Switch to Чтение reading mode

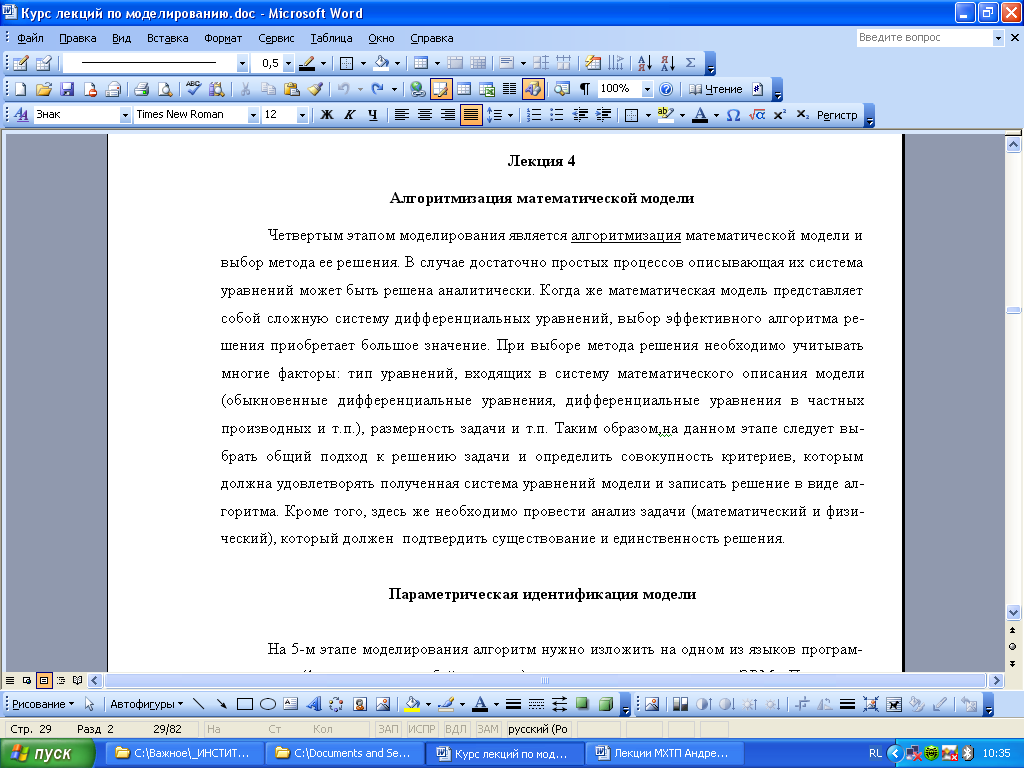716,89
